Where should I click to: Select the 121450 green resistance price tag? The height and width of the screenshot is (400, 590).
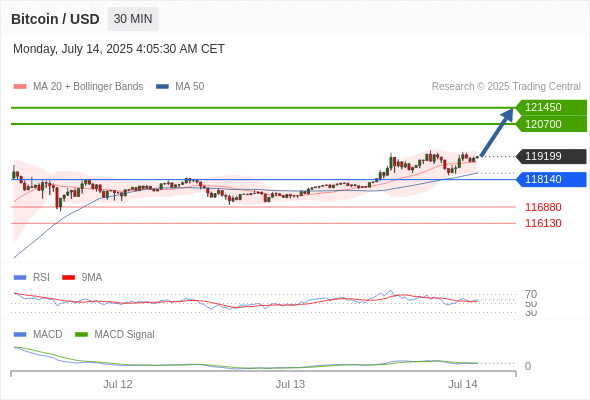(551, 107)
